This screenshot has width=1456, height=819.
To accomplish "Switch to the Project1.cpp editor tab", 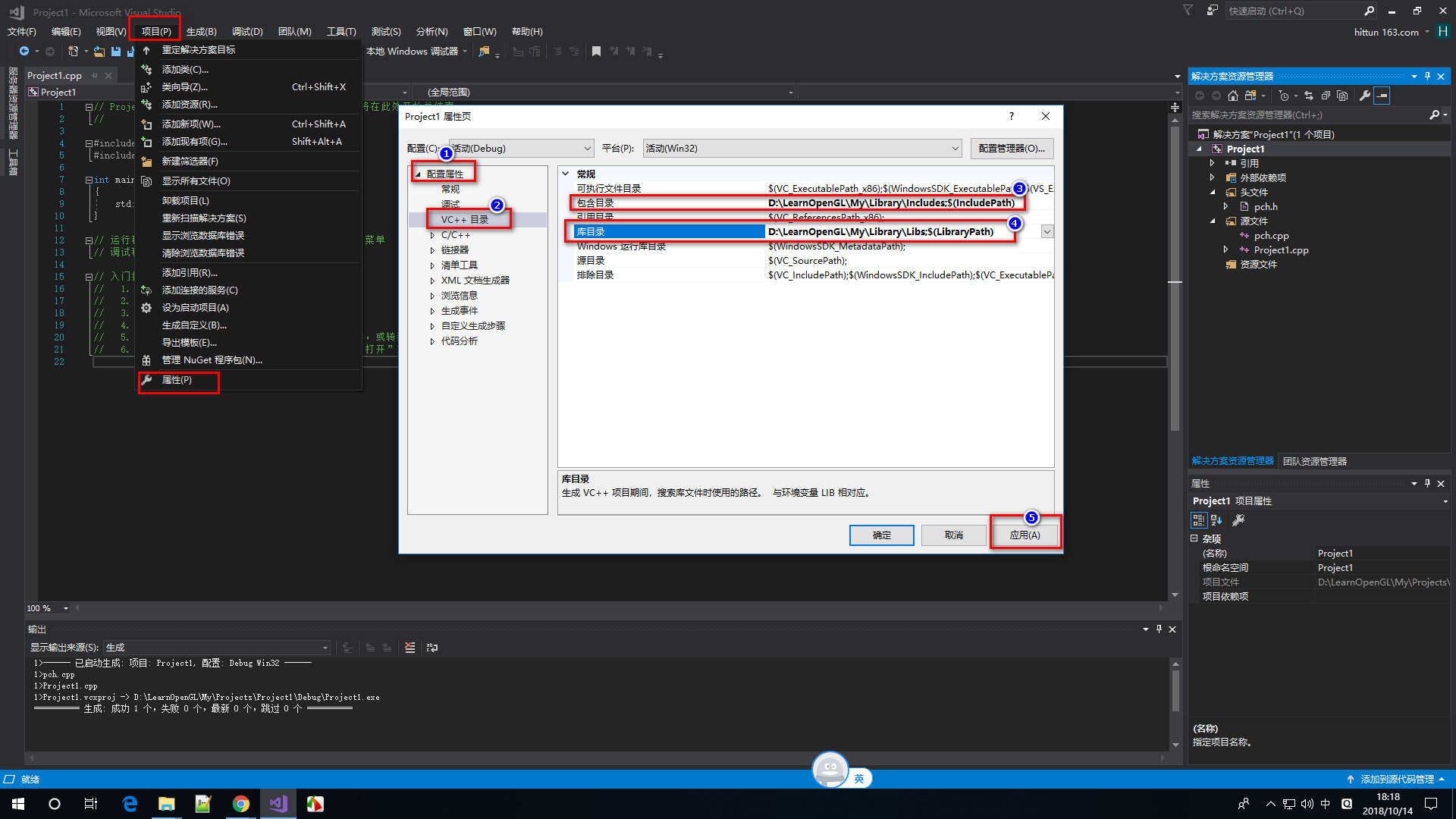I will pos(55,76).
